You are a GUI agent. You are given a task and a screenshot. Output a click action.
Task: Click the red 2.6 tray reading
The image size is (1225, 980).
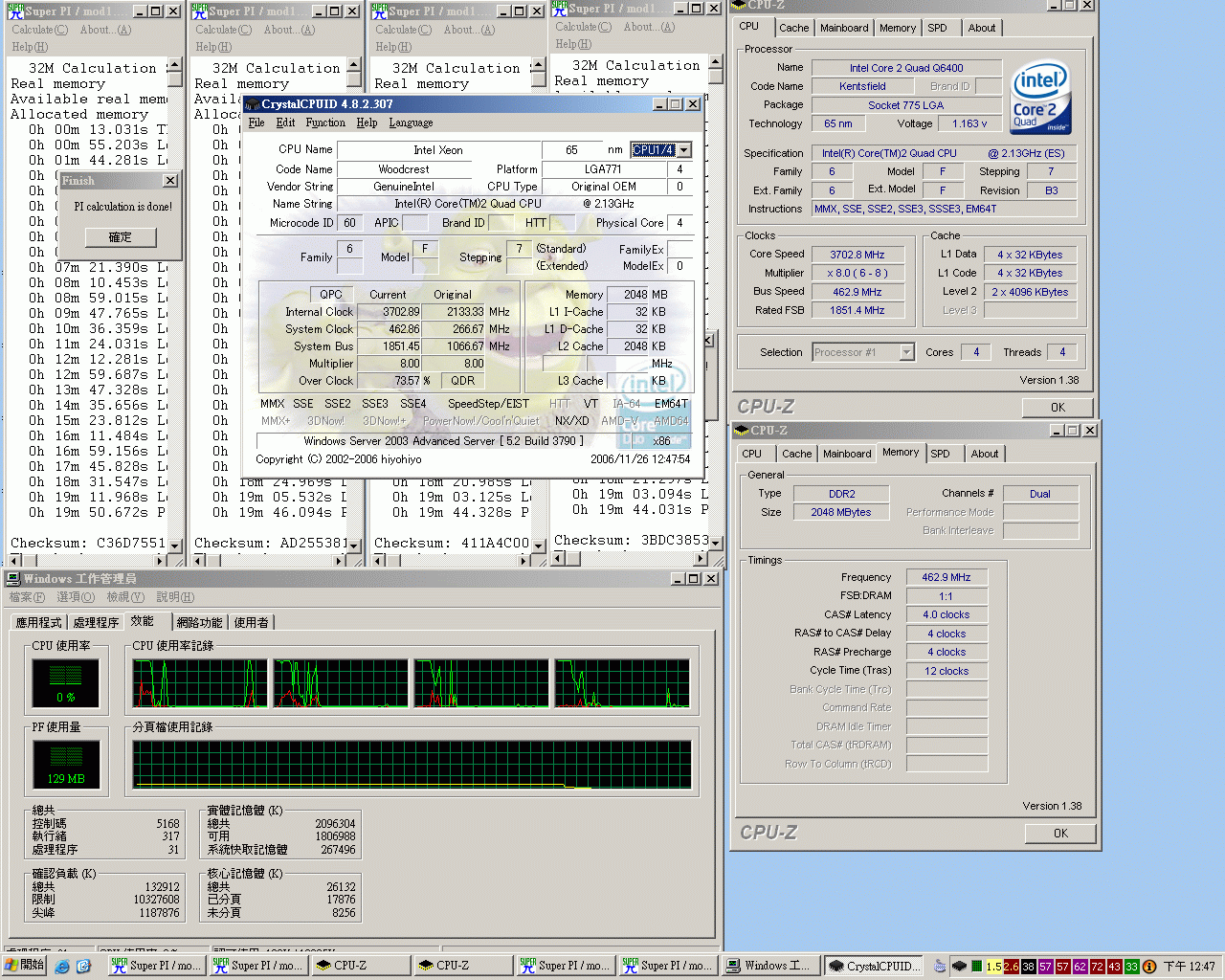(x=1011, y=967)
